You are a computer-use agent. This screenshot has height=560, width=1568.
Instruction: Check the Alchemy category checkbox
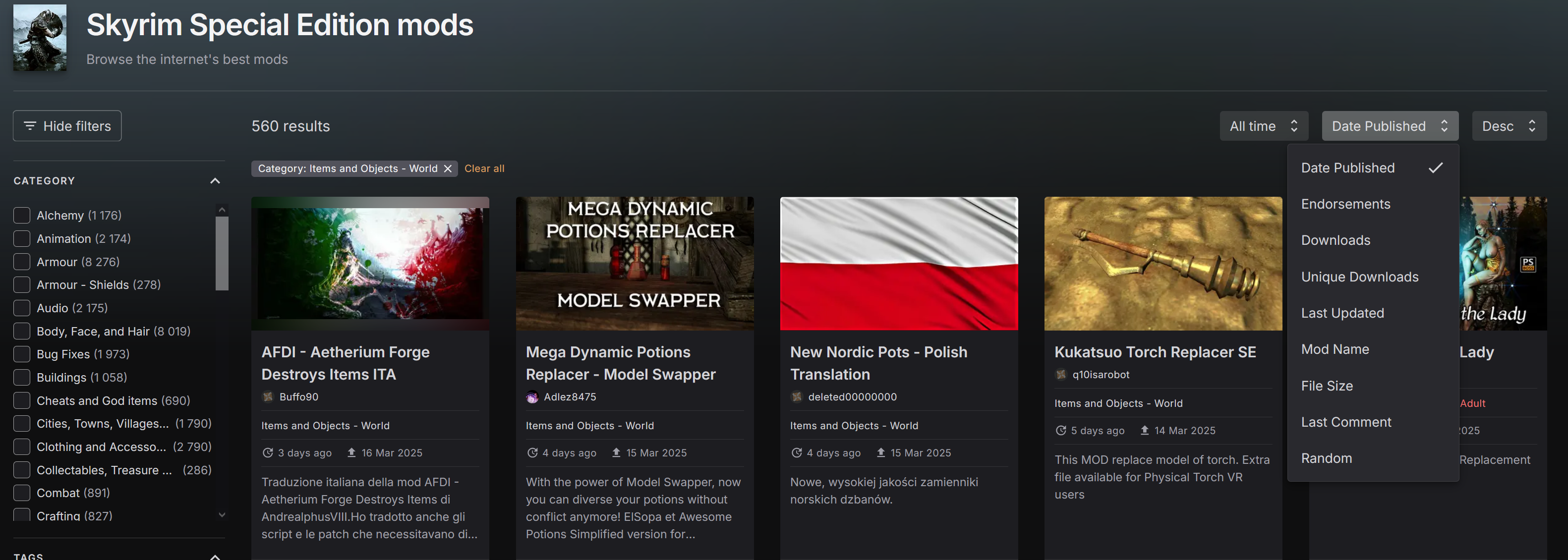[x=22, y=216]
